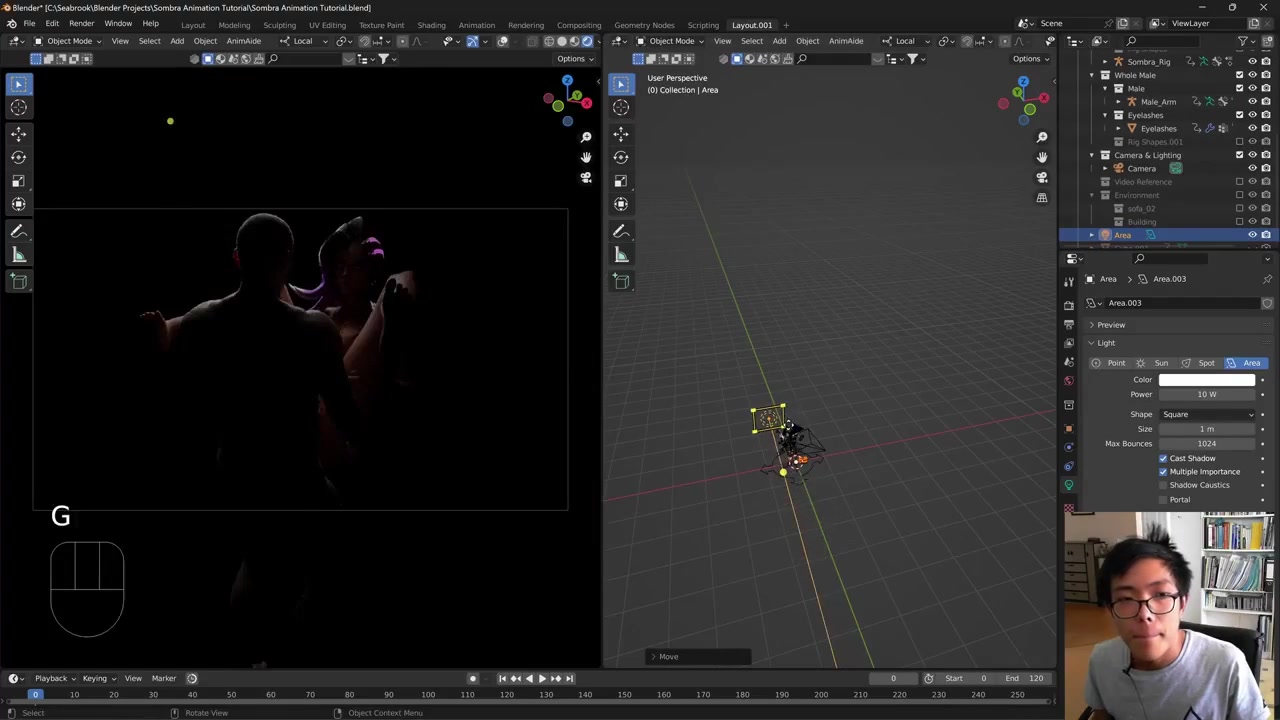Open the Render menu

tap(81, 24)
